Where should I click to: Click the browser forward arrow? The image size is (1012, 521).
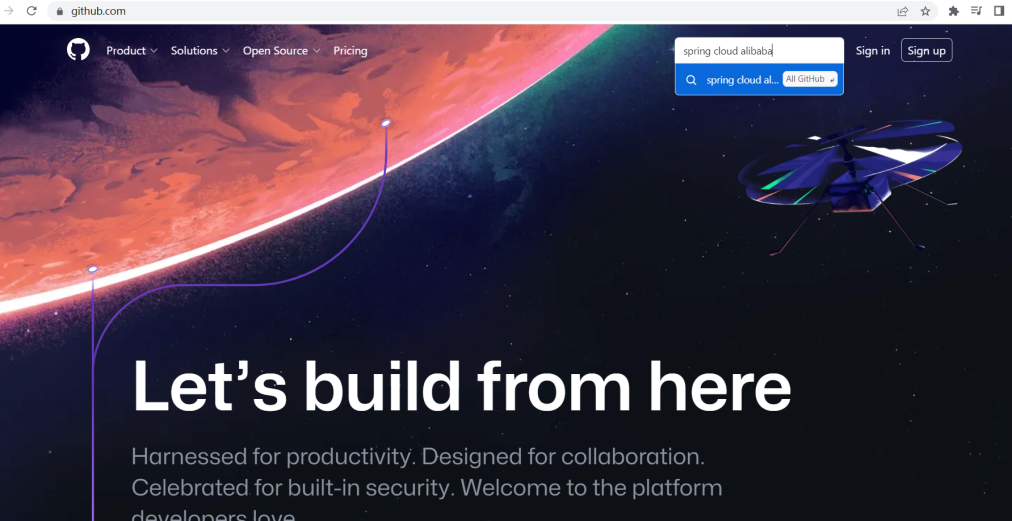[x=8, y=11]
